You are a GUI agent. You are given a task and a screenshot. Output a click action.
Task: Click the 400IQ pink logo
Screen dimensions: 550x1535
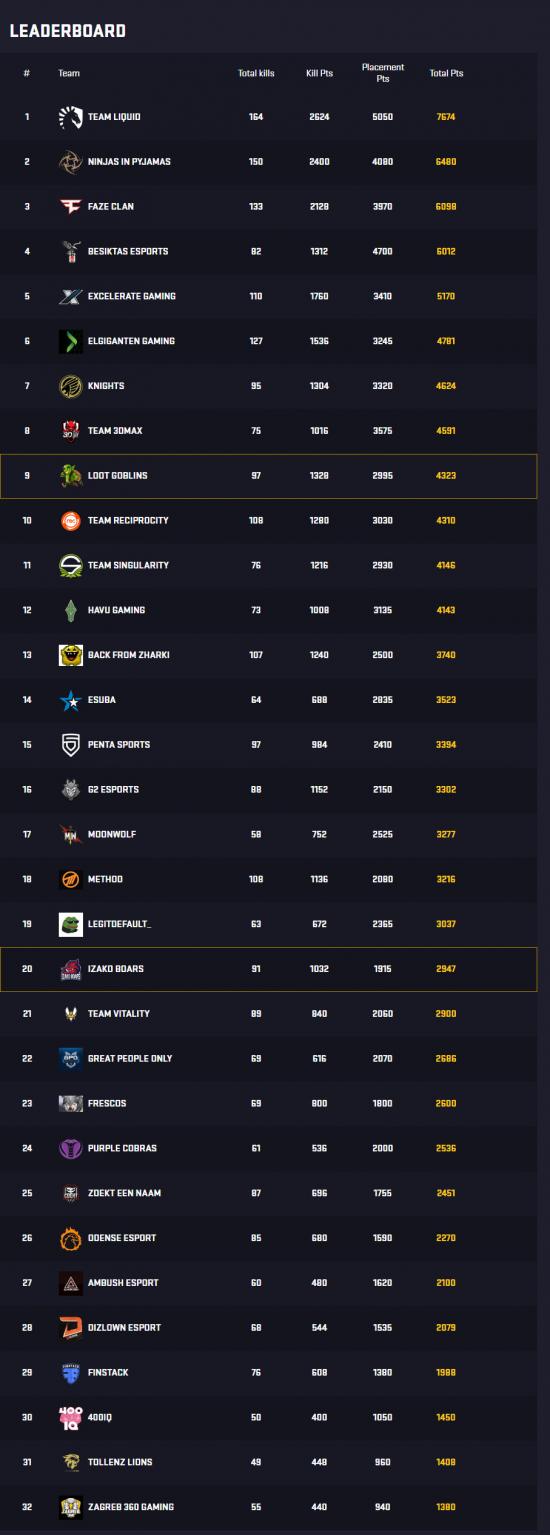pos(71,1417)
